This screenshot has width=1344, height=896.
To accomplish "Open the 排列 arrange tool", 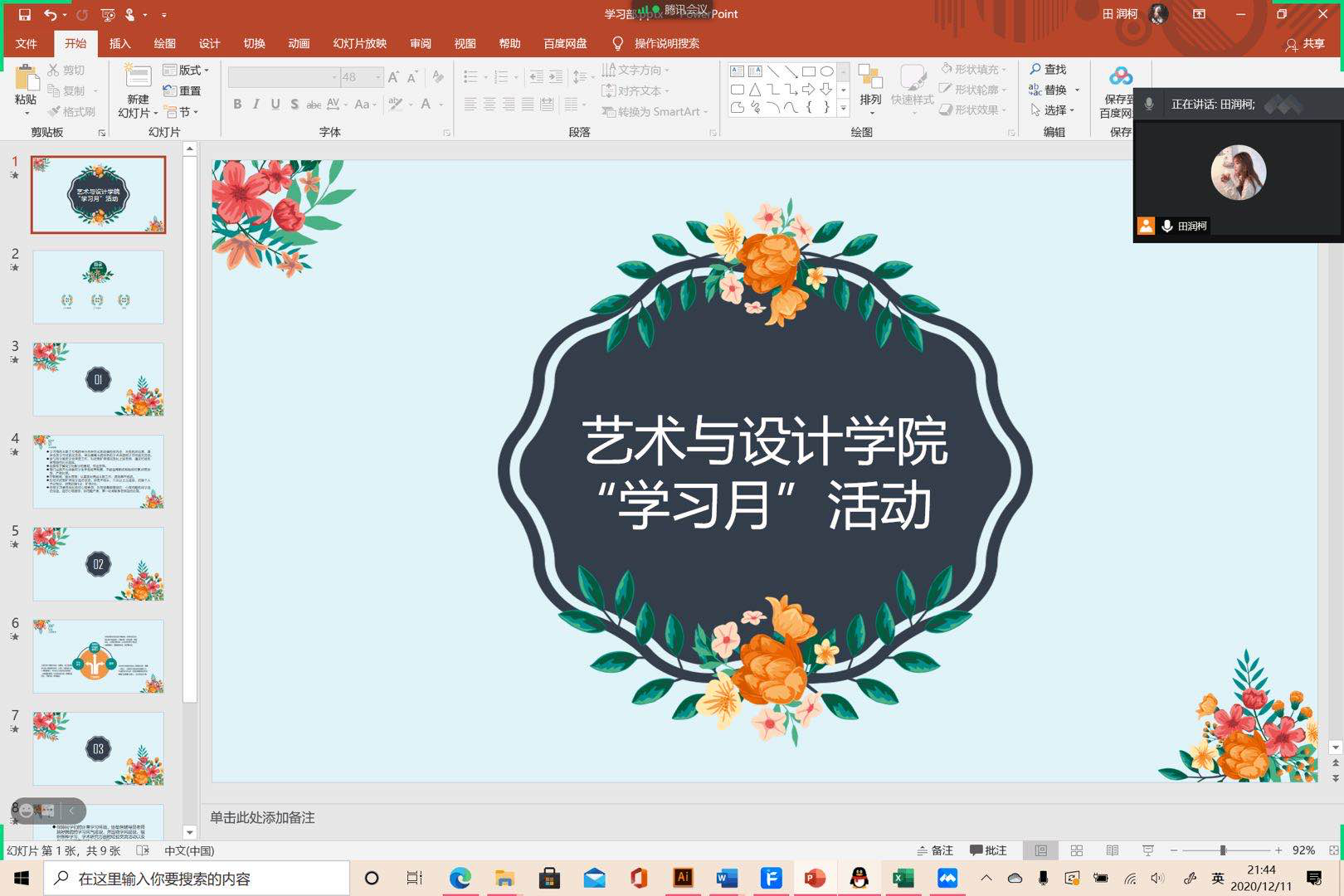I will (x=870, y=85).
